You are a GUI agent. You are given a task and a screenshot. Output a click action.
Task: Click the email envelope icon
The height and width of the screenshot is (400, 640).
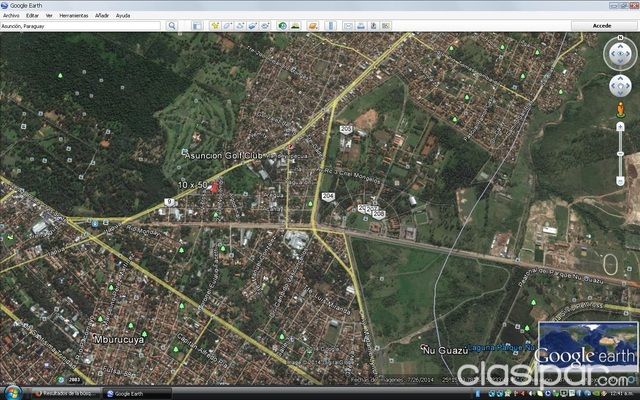tap(348, 26)
